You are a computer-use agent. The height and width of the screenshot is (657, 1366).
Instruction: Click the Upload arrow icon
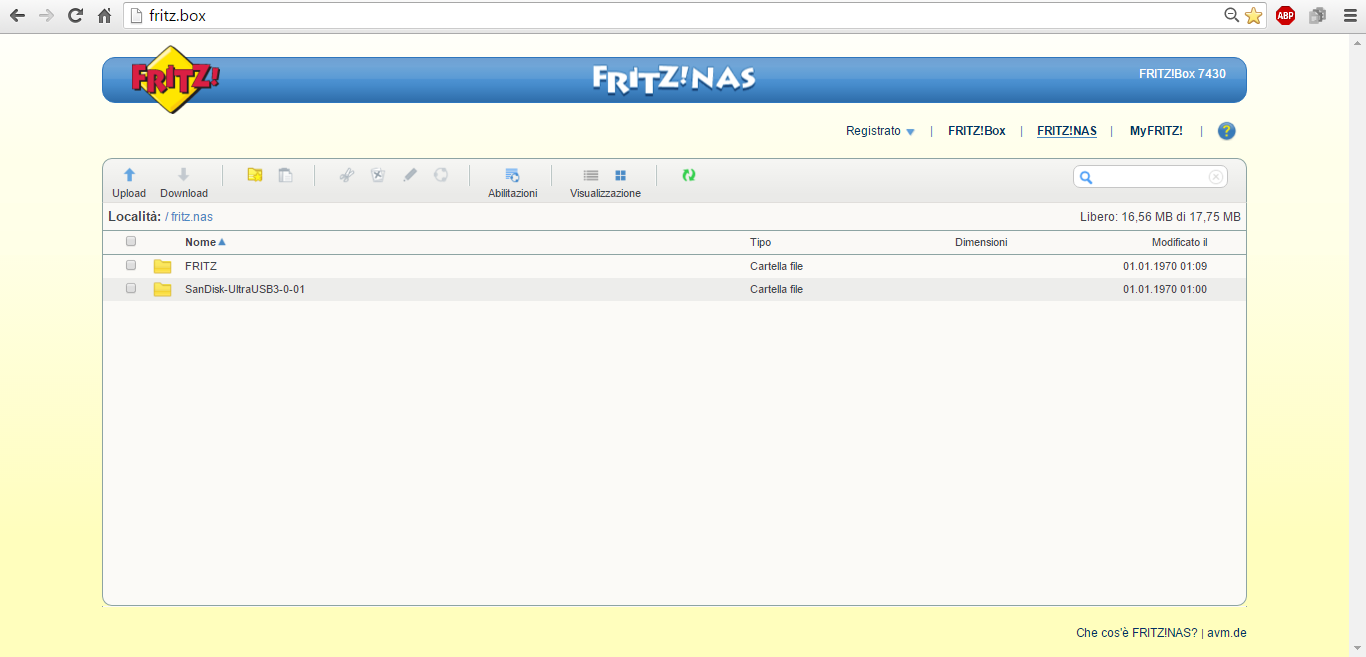pos(129,175)
